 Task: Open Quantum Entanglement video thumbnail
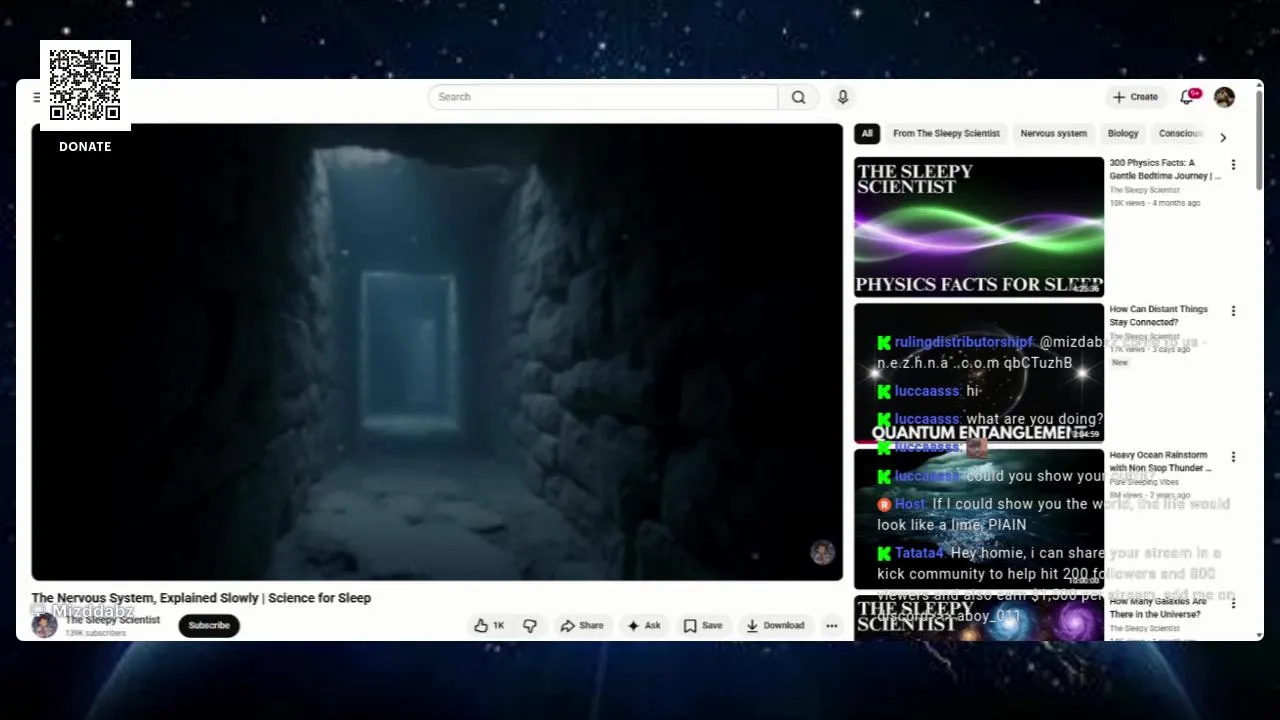979,373
